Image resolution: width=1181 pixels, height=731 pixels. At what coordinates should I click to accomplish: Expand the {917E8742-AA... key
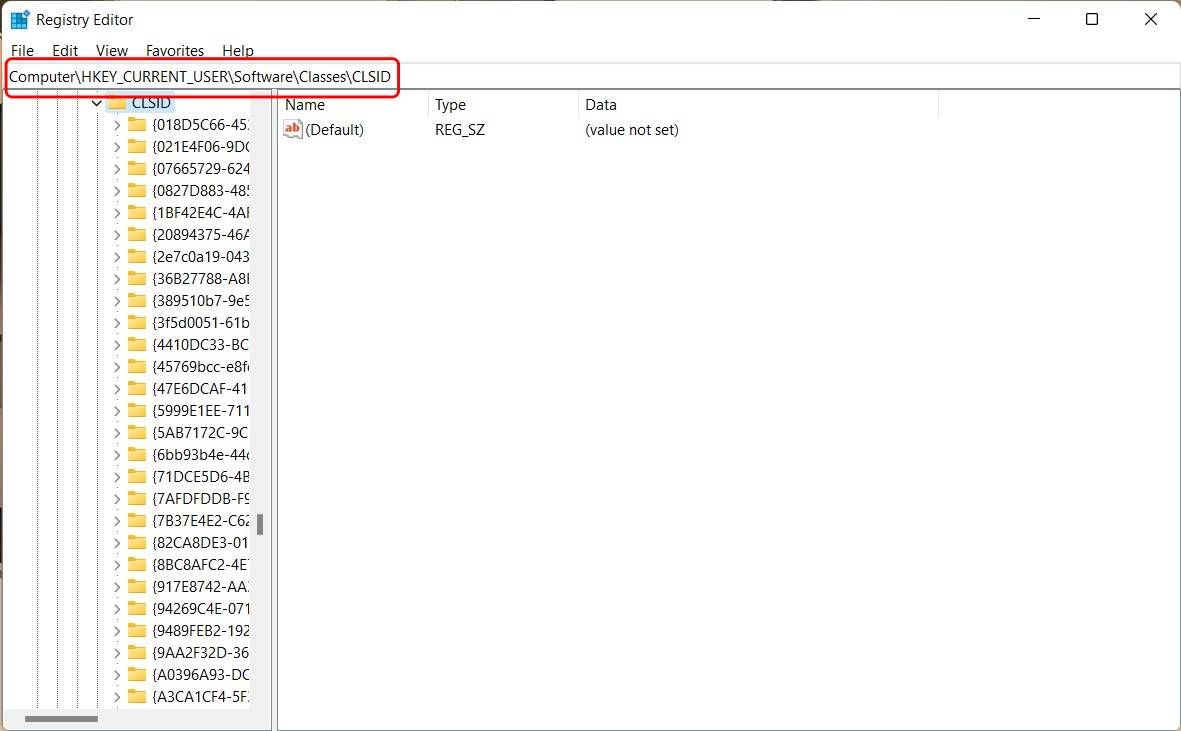(x=117, y=586)
